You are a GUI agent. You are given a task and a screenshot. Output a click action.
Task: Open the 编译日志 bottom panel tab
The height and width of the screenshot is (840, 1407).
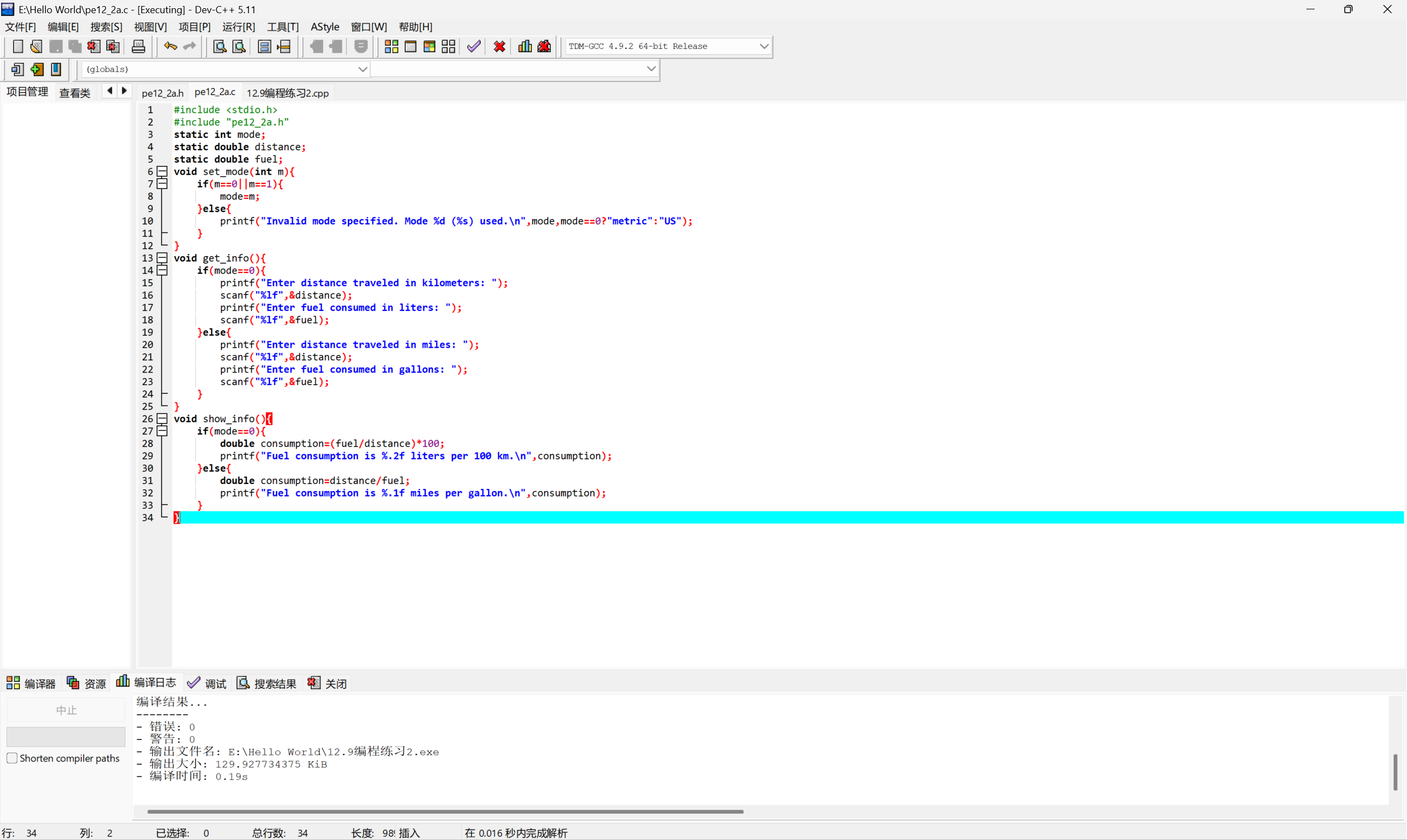[x=147, y=683]
